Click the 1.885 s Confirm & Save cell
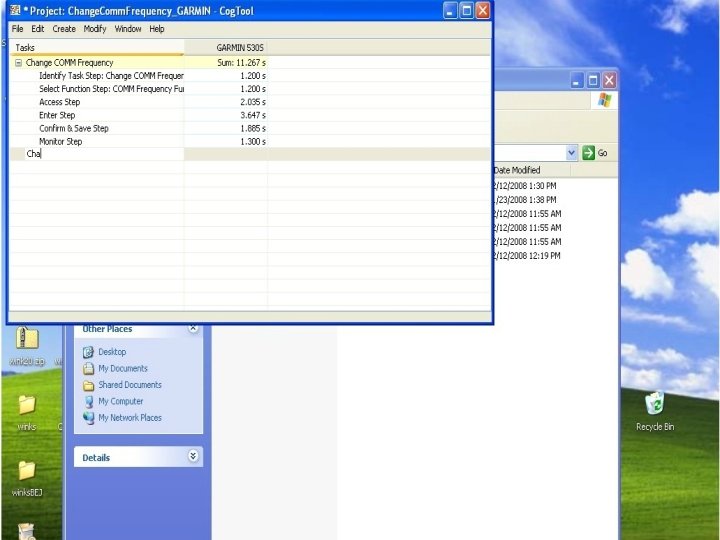720x540 pixels. click(x=226, y=129)
